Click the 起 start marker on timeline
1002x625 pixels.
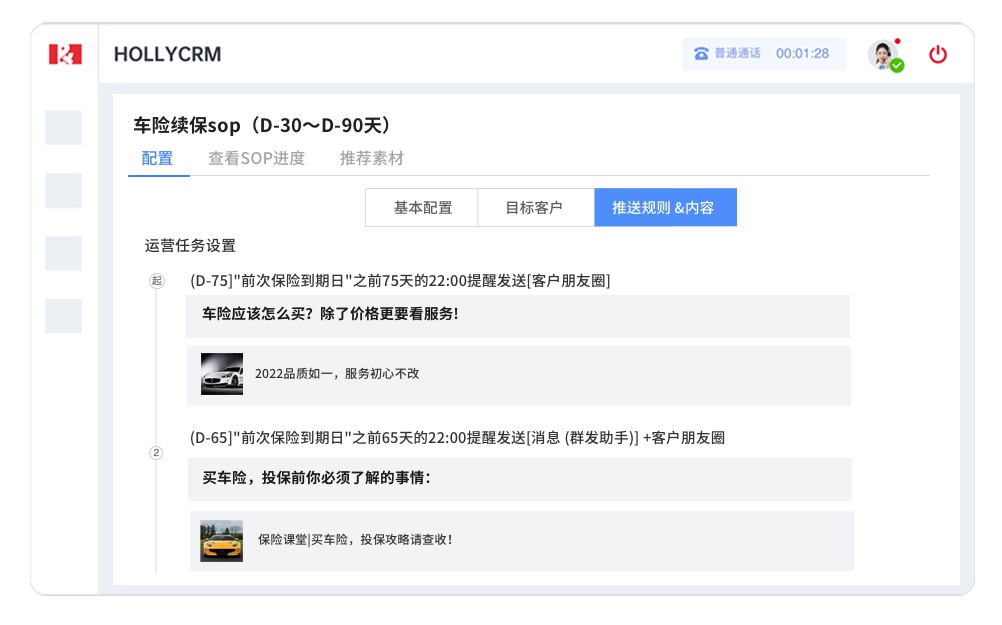[x=156, y=281]
